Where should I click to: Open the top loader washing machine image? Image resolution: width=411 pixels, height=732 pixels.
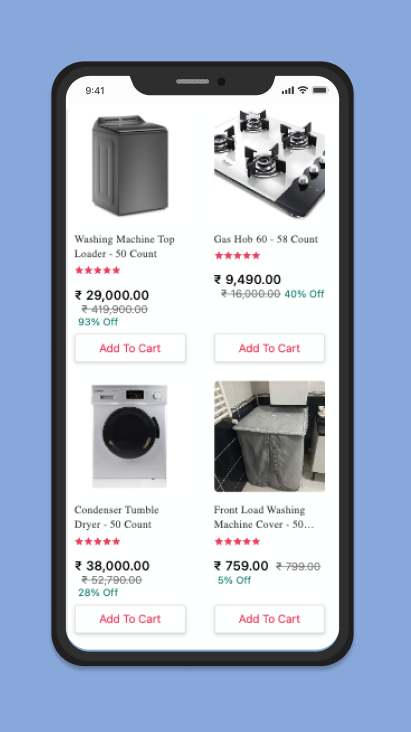[130, 165]
